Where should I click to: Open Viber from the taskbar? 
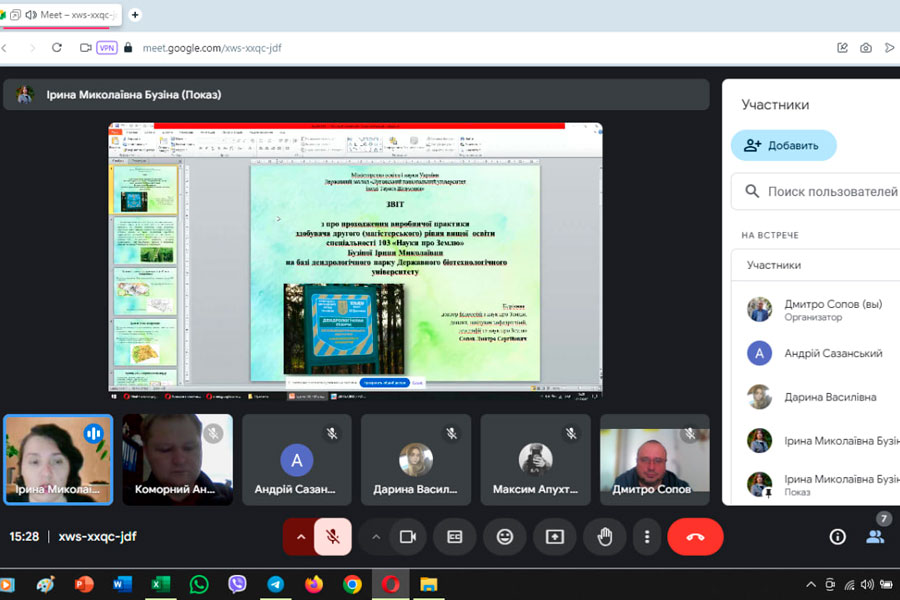tap(237, 584)
